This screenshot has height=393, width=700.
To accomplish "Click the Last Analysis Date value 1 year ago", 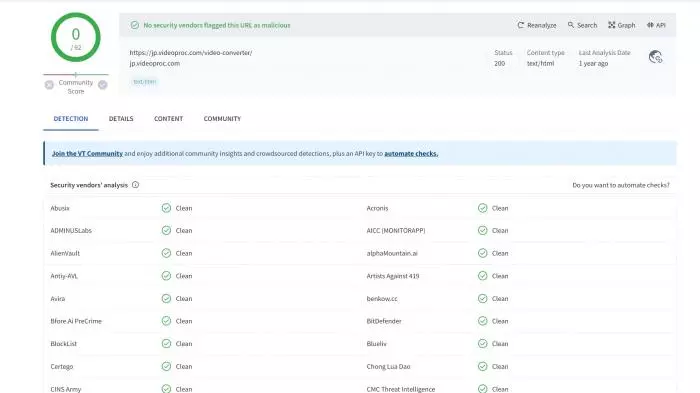I will 593,63.
